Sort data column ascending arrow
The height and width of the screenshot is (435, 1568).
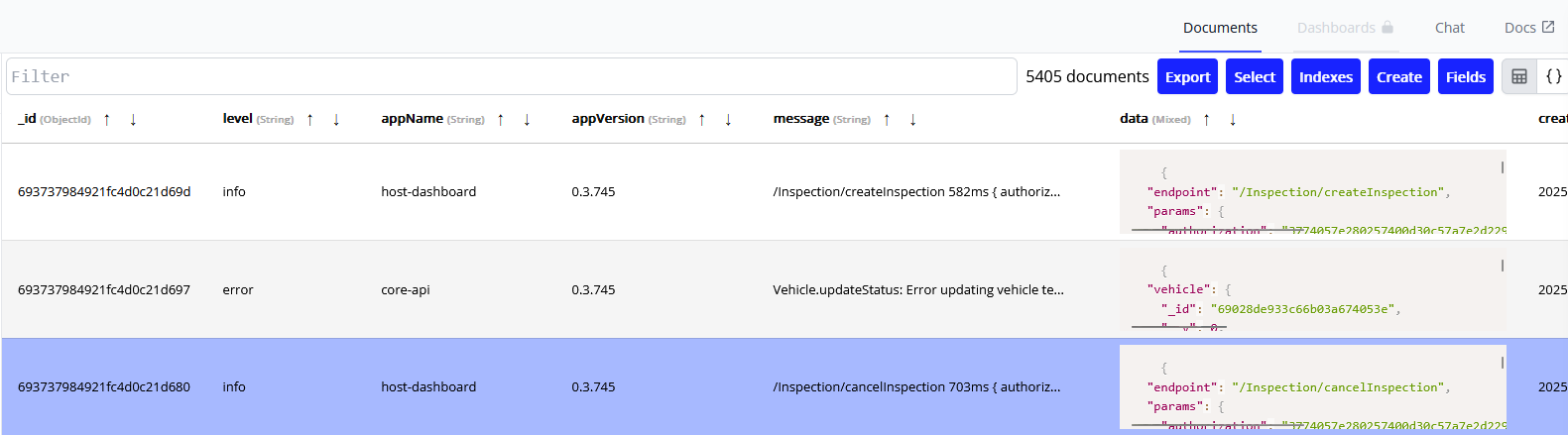(1206, 120)
